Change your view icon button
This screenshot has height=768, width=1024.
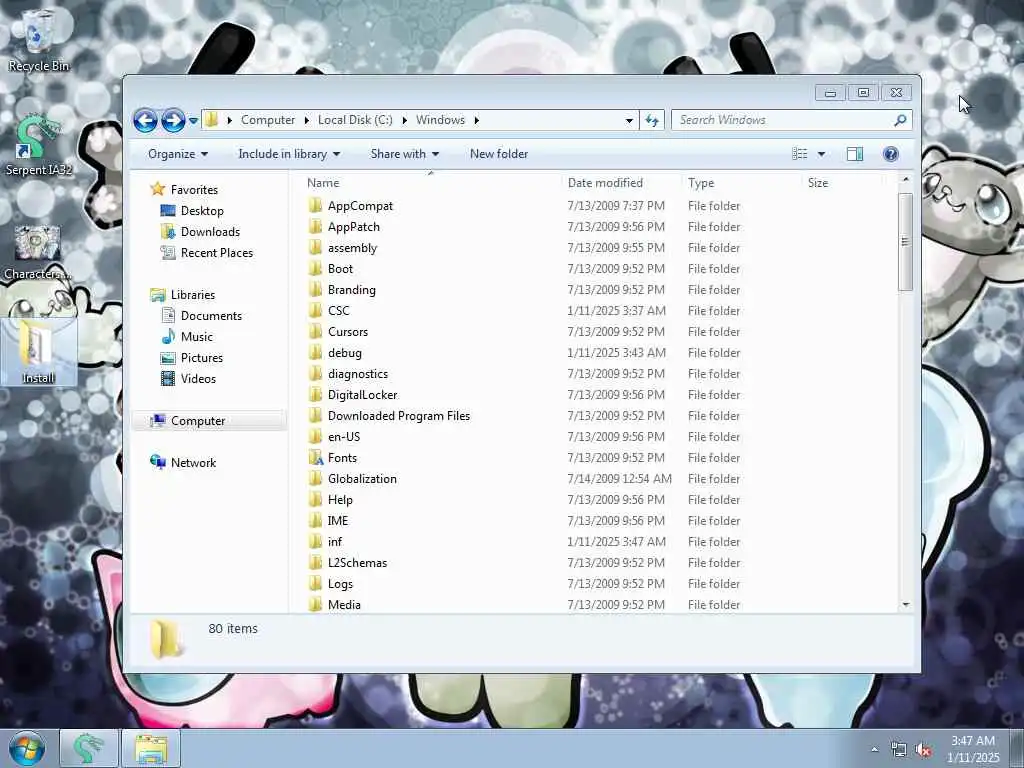click(799, 154)
